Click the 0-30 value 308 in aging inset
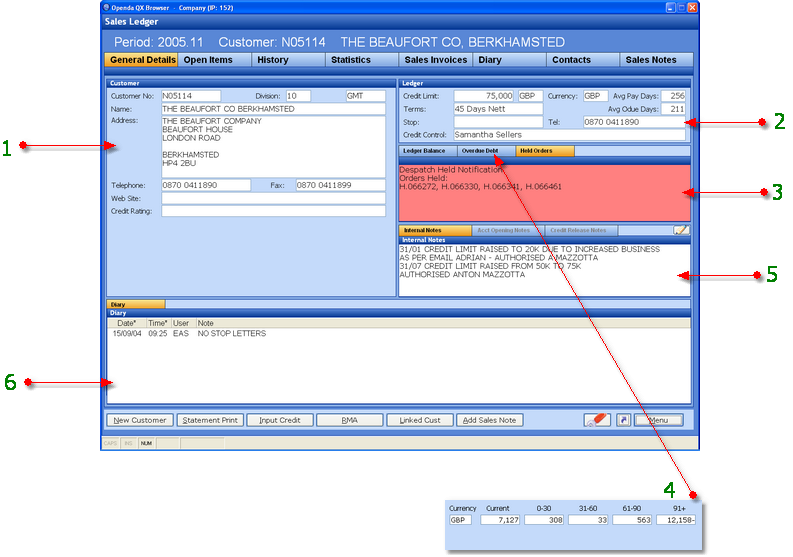The height and width of the screenshot is (557, 793). 544,520
